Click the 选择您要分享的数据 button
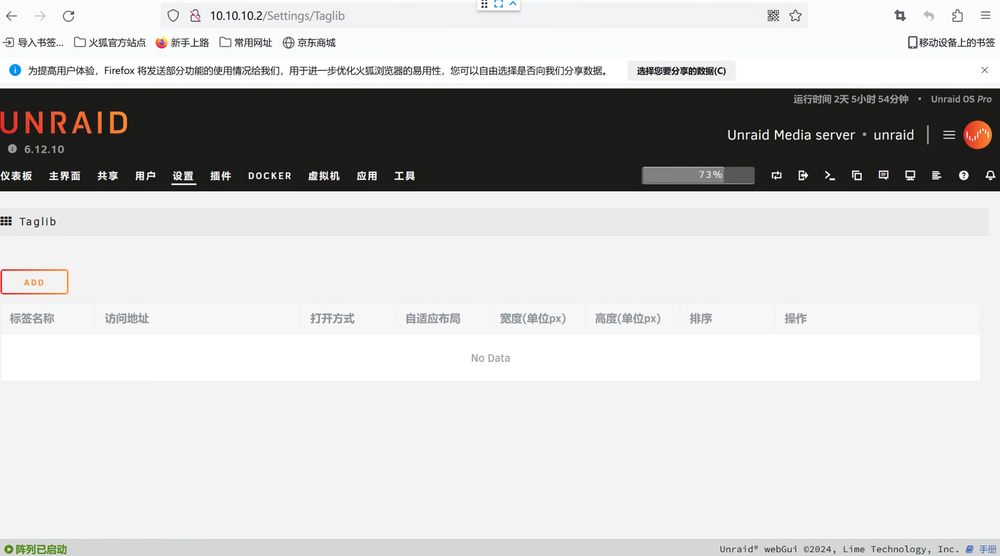This screenshot has height=556, width=1000. coord(681,71)
